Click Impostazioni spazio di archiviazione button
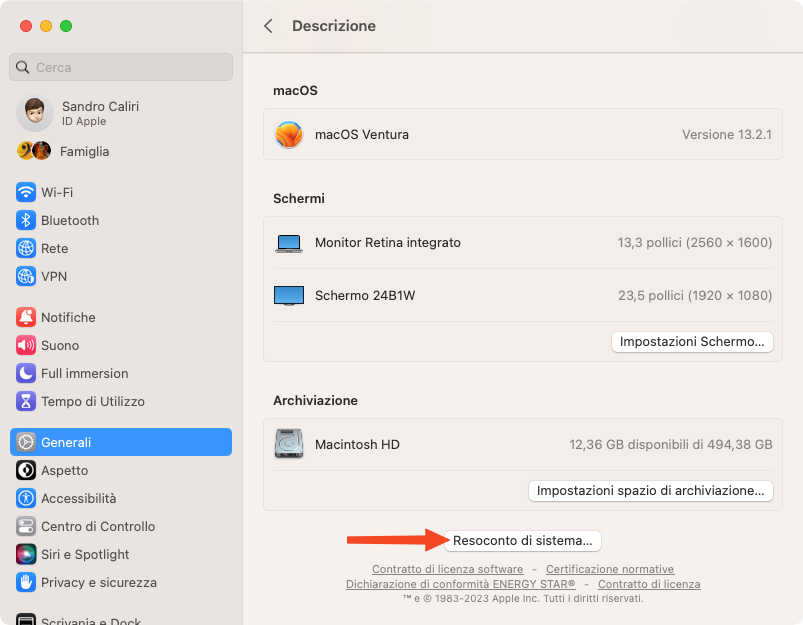 650,491
